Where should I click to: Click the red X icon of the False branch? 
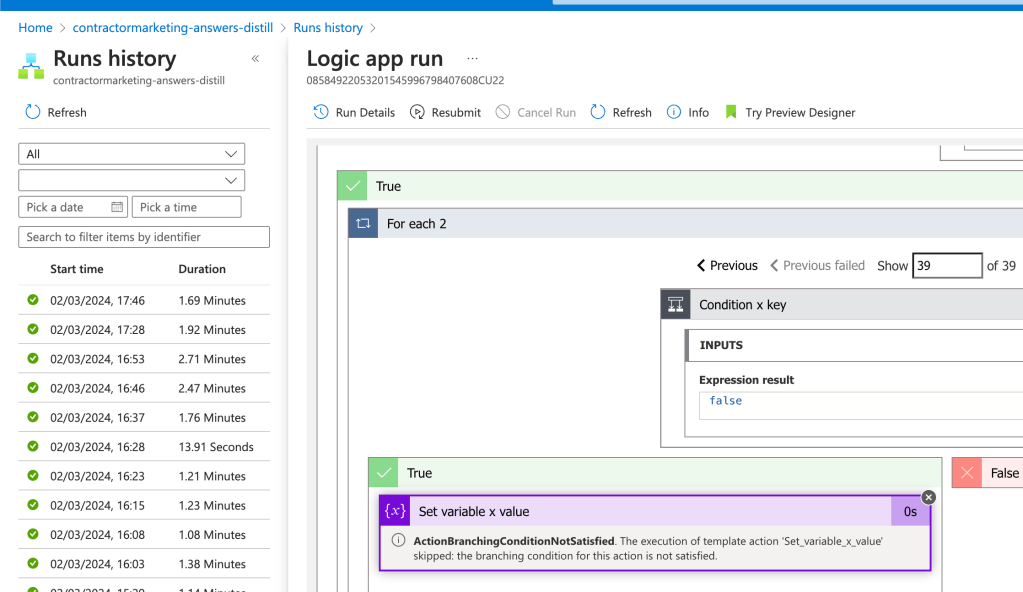[x=967, y=473]
